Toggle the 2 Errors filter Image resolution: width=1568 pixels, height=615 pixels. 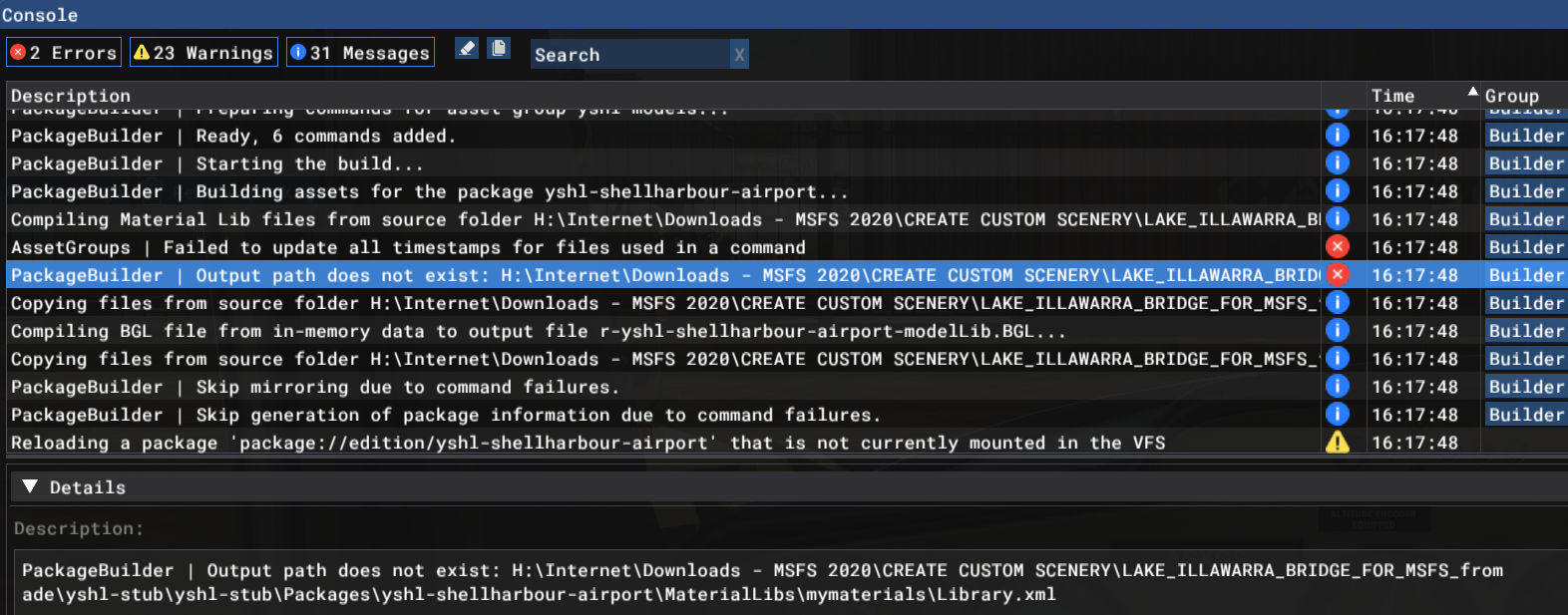[x=64, y=53]
